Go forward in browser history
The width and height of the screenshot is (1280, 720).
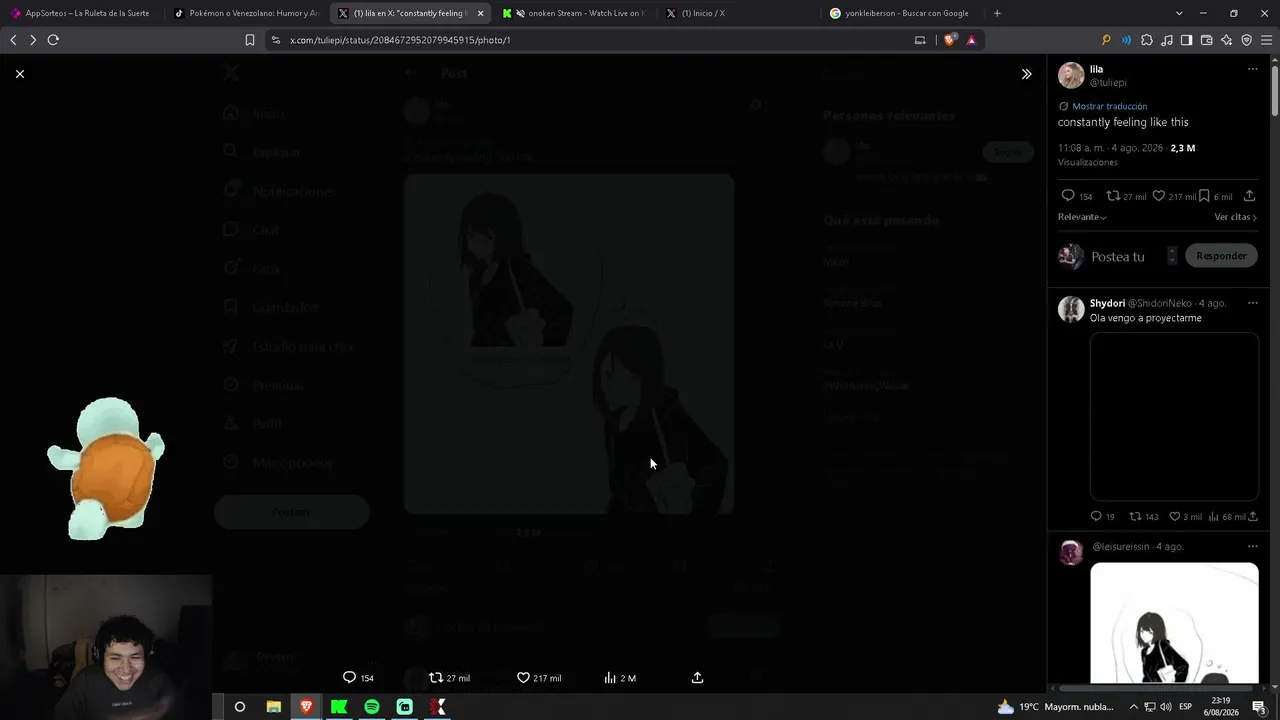[x=33, y=40]
